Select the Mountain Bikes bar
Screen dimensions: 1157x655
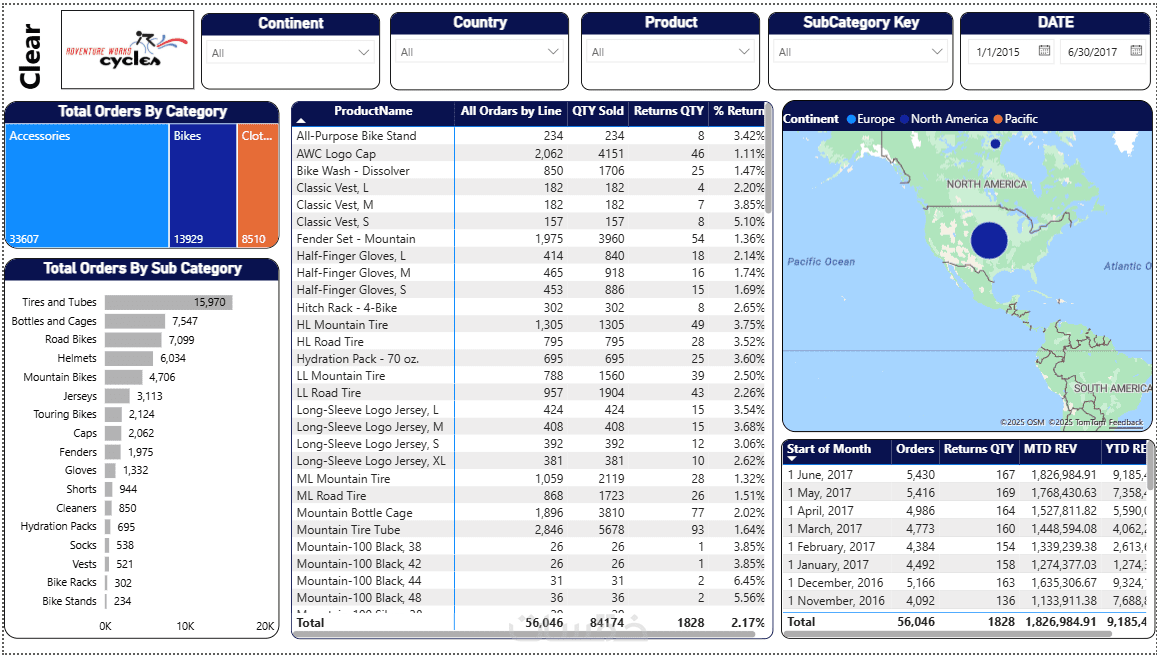pos(124,377)
